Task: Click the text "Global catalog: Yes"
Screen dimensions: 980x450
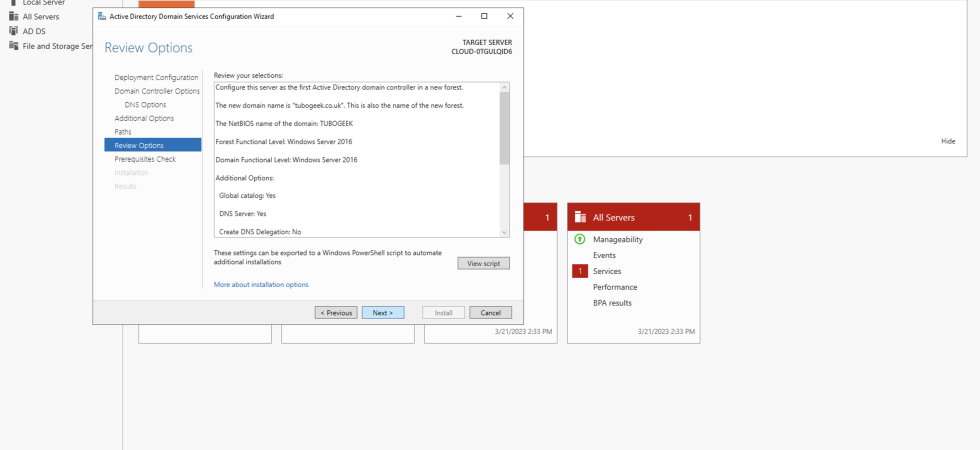Action: click(248, 196)
